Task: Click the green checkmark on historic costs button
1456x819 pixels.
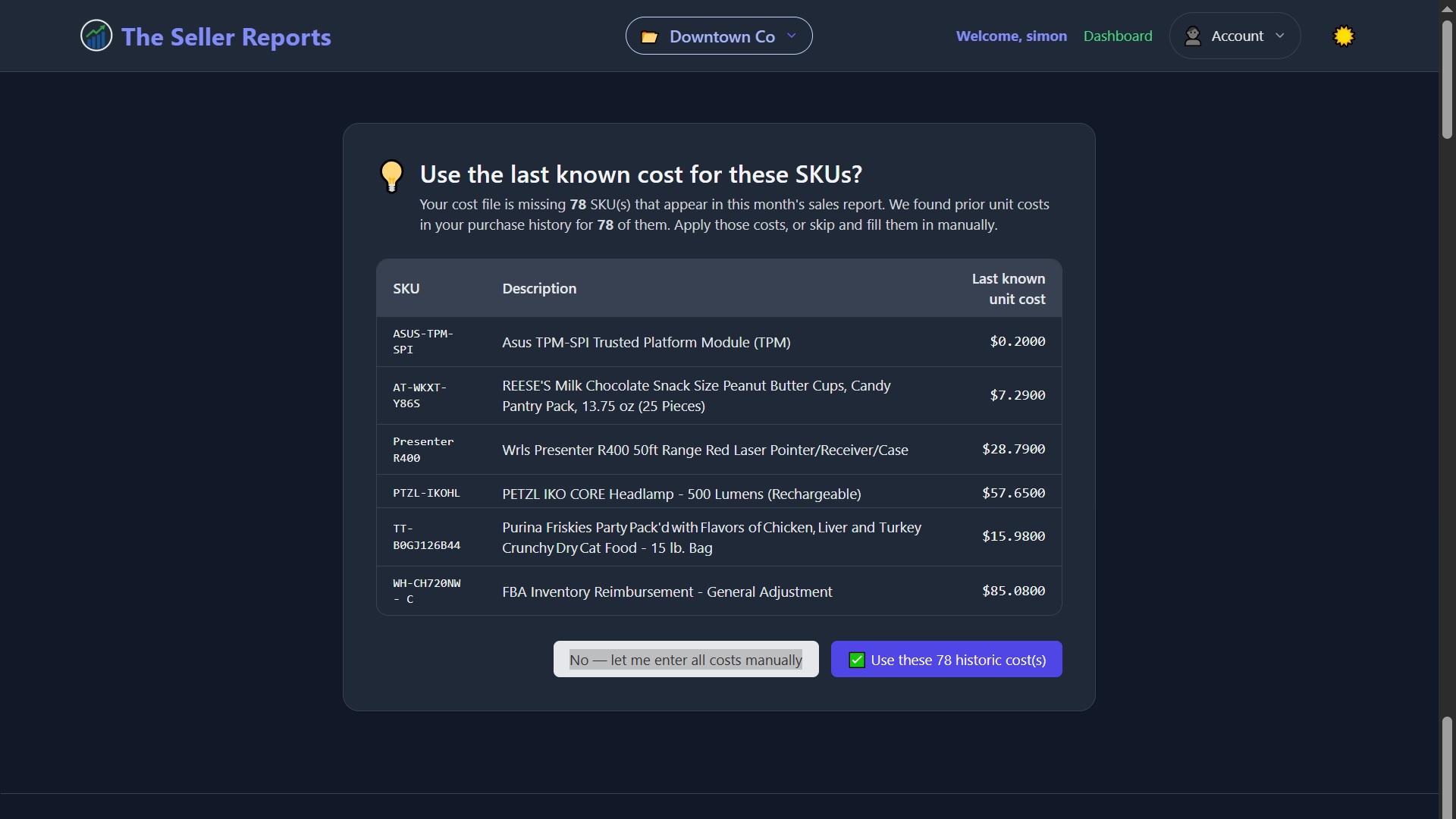Action: coord(857,660)
